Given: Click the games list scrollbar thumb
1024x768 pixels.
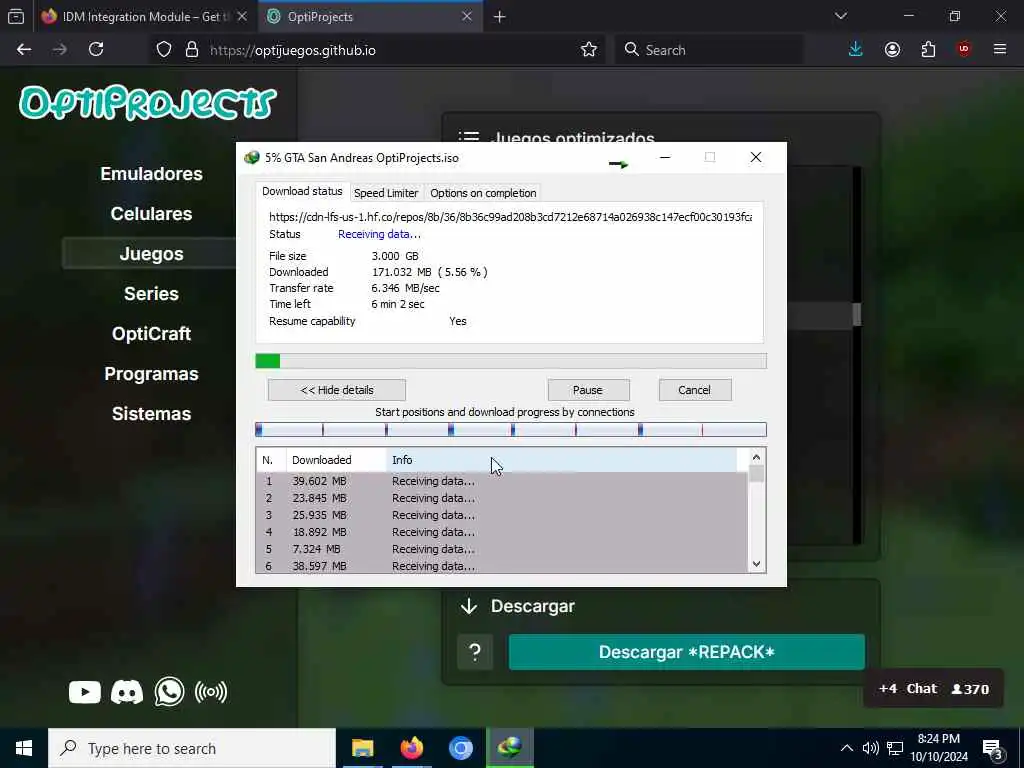Looking at the screenshot, I should pyautogui.click(x=857, y=314).
